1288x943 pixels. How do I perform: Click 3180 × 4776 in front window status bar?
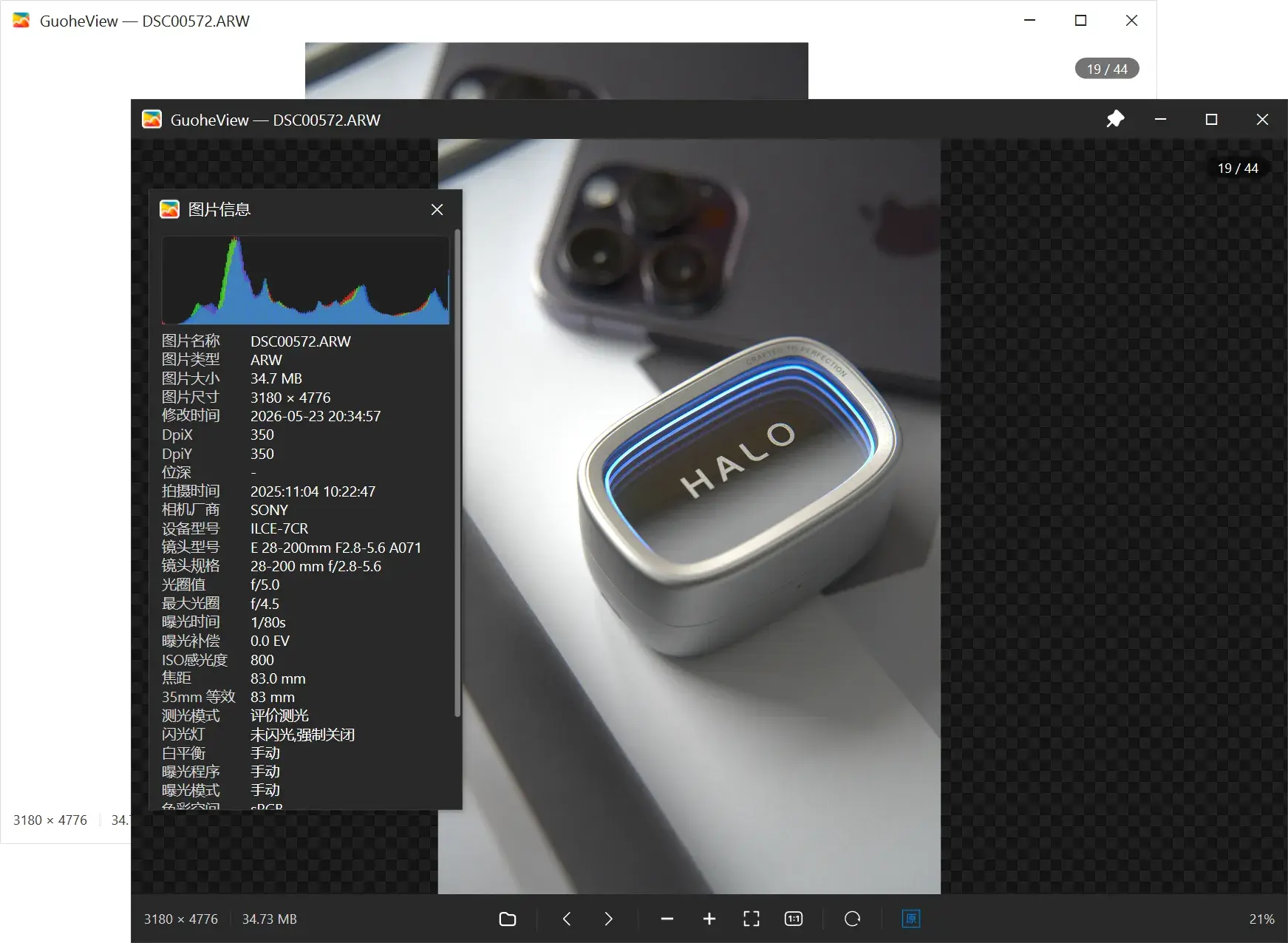[181, 919]
